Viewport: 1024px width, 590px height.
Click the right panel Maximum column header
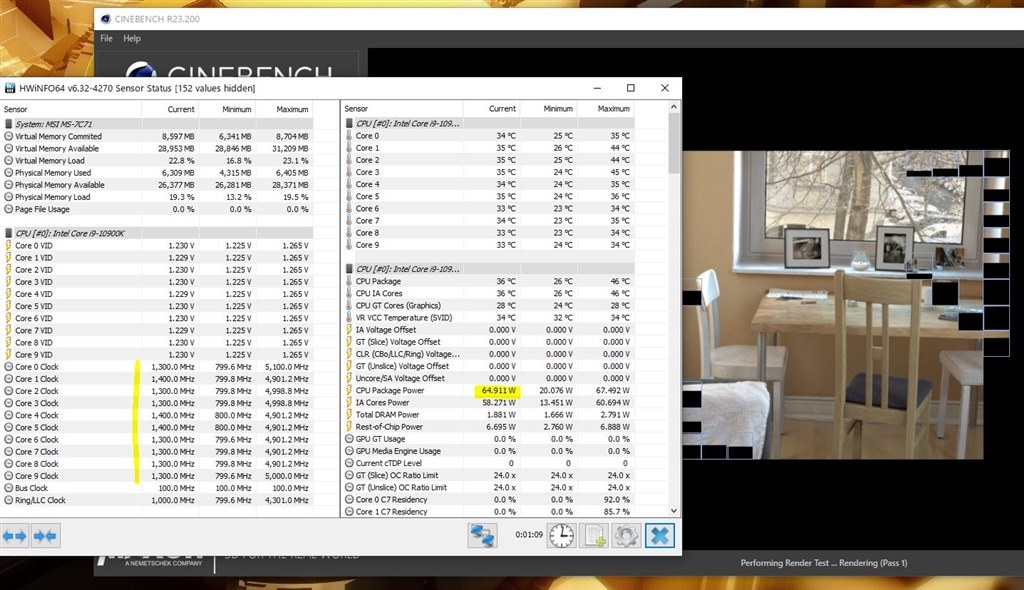(x=613, y=108)
